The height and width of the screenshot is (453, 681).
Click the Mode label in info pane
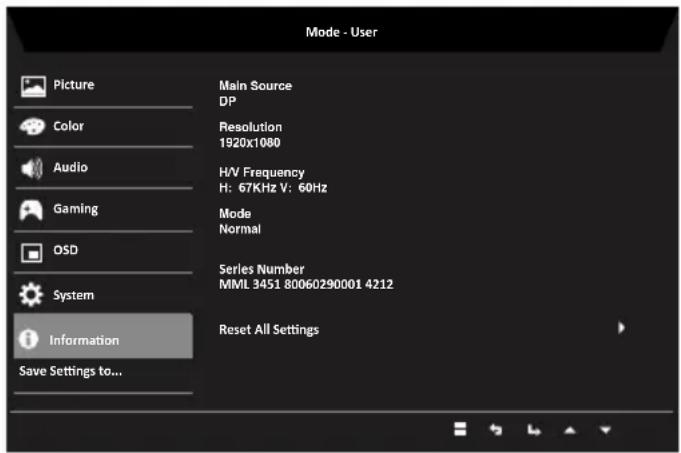click(x=235, y=214)
